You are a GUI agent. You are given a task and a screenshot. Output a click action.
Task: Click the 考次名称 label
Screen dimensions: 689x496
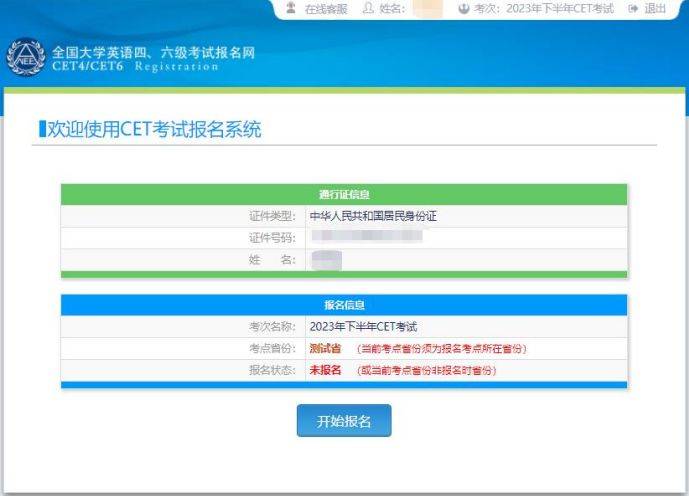272,326
